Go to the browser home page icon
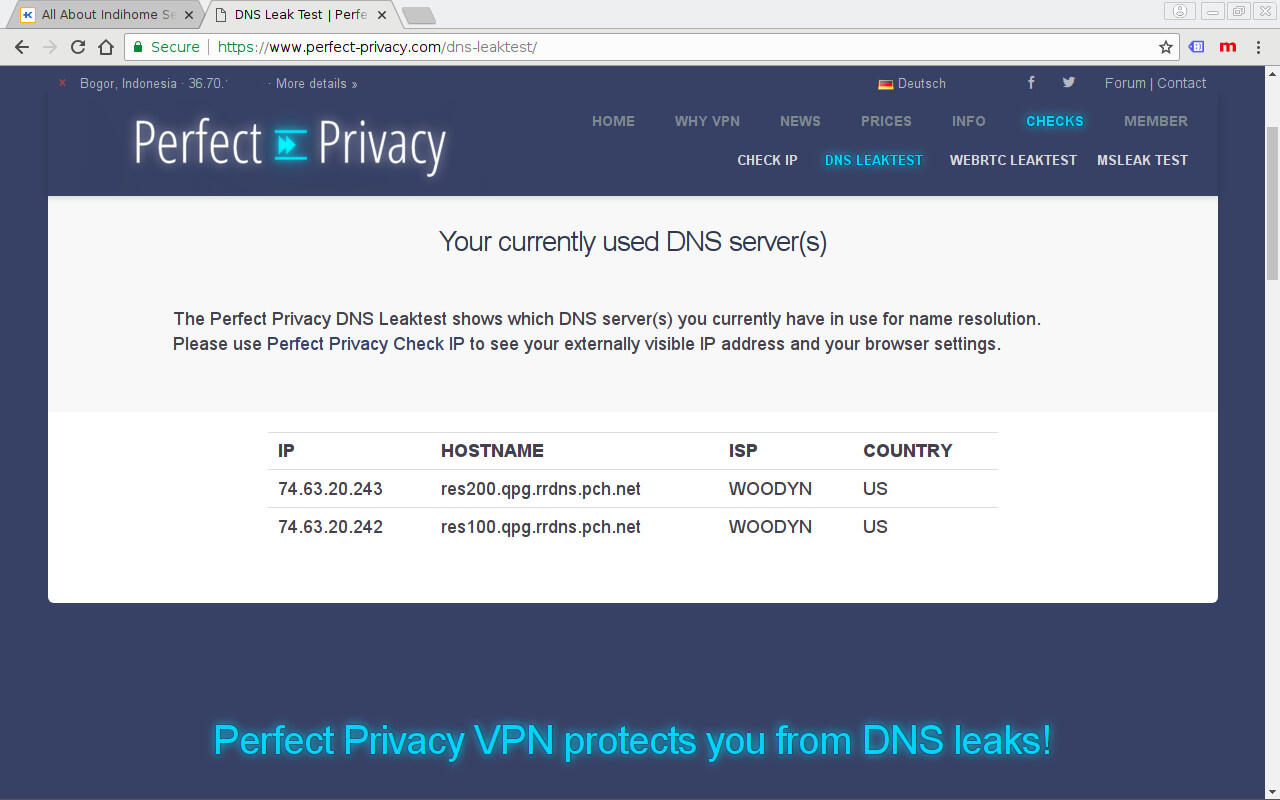The width and height of the screenshot is (1280, 800). coord(106,47)
